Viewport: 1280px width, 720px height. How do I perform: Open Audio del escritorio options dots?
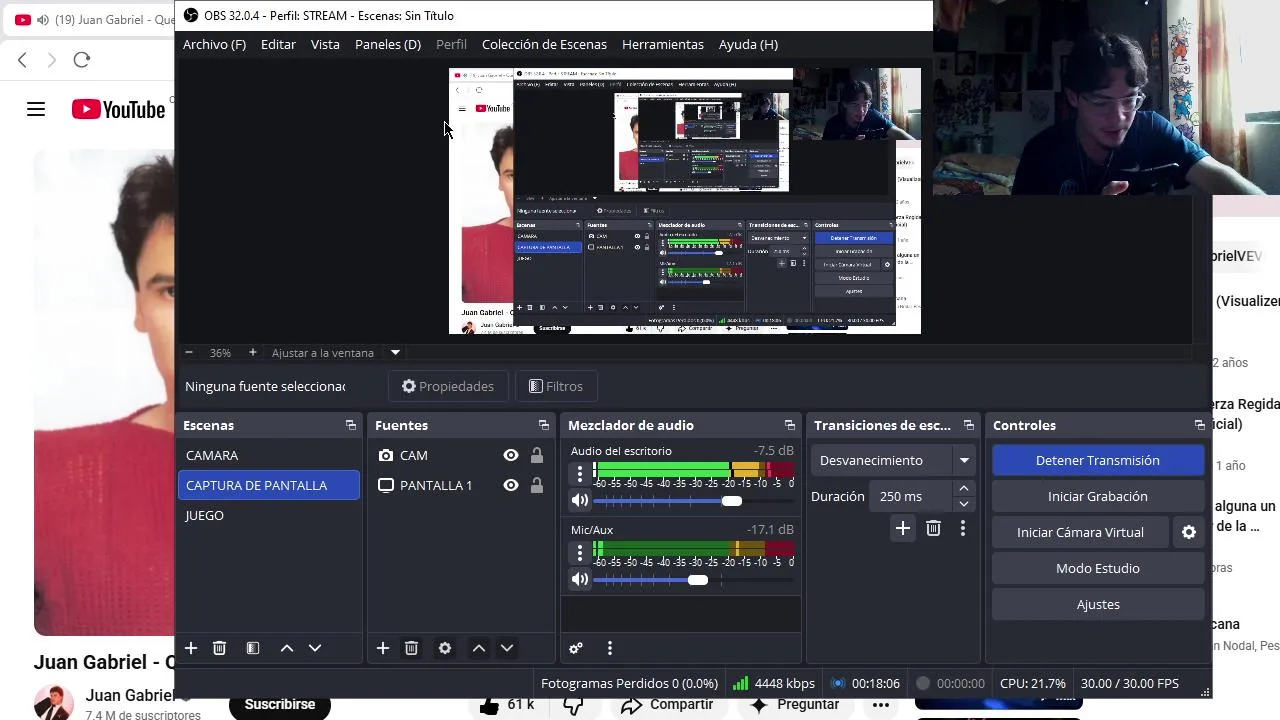(x=580, y=473)
